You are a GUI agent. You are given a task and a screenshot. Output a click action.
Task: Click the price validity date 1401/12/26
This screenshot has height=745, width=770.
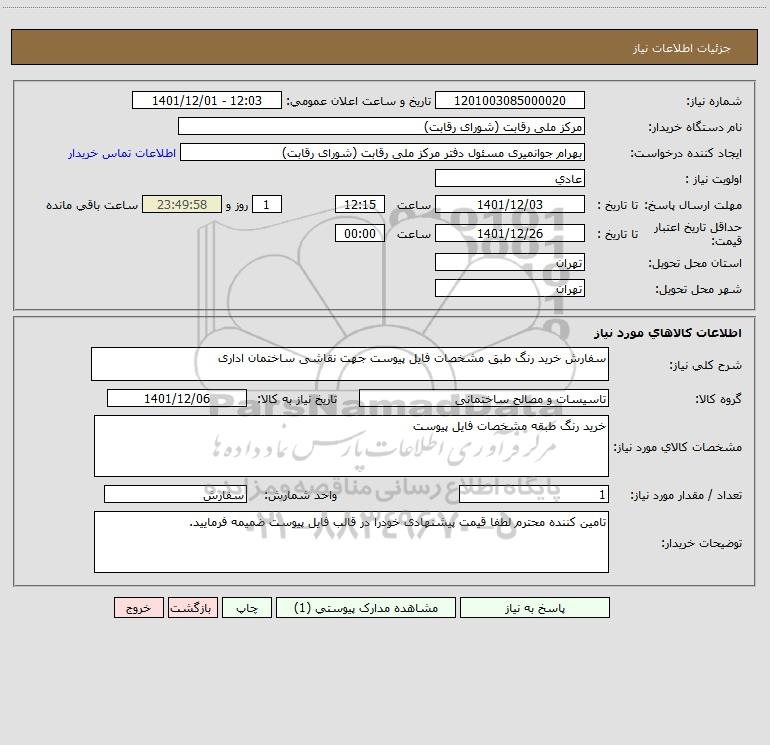tap(510, 233)
